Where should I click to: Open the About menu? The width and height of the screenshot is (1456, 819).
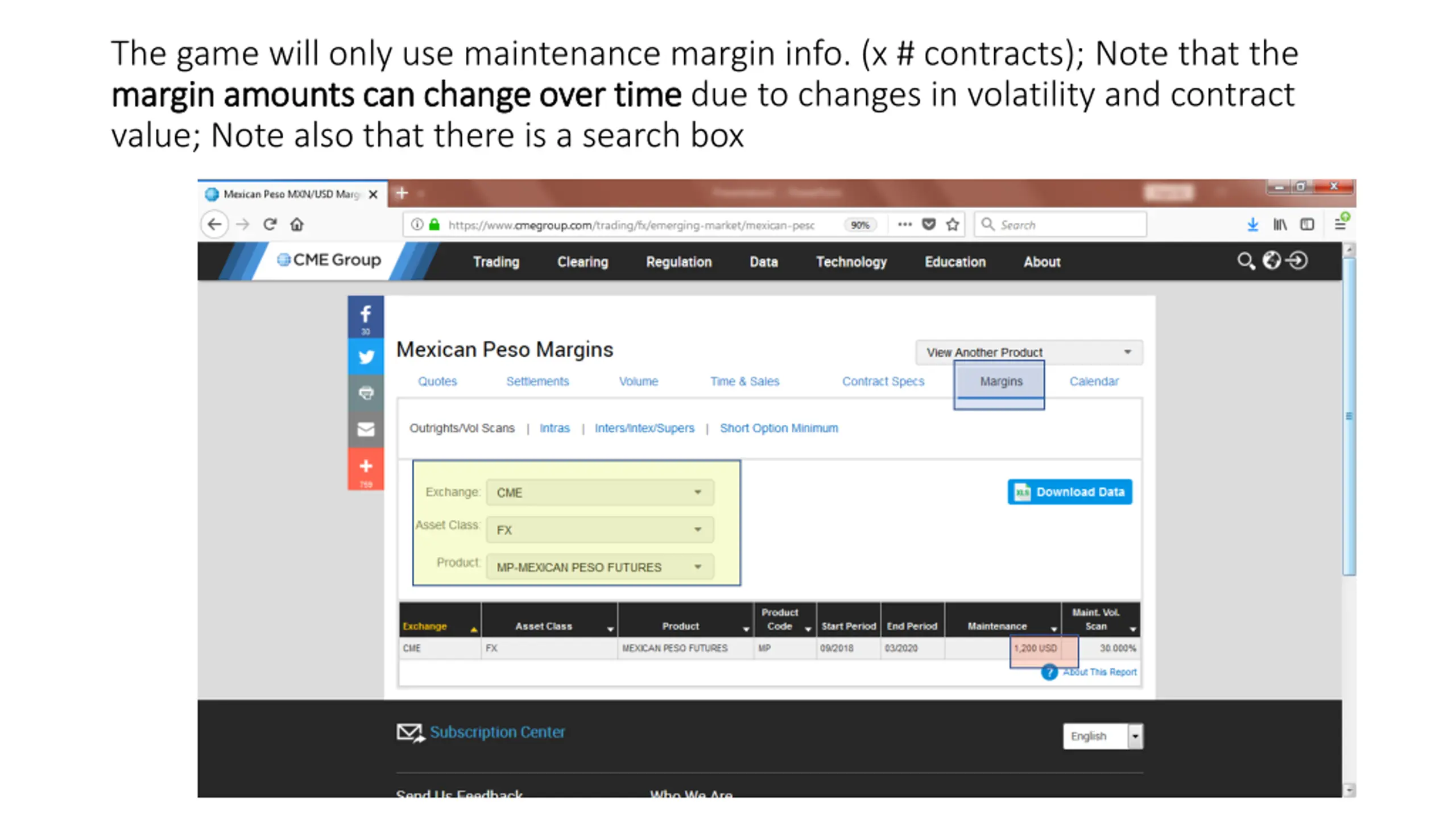pyautogui.click(x=1042, y=262)
